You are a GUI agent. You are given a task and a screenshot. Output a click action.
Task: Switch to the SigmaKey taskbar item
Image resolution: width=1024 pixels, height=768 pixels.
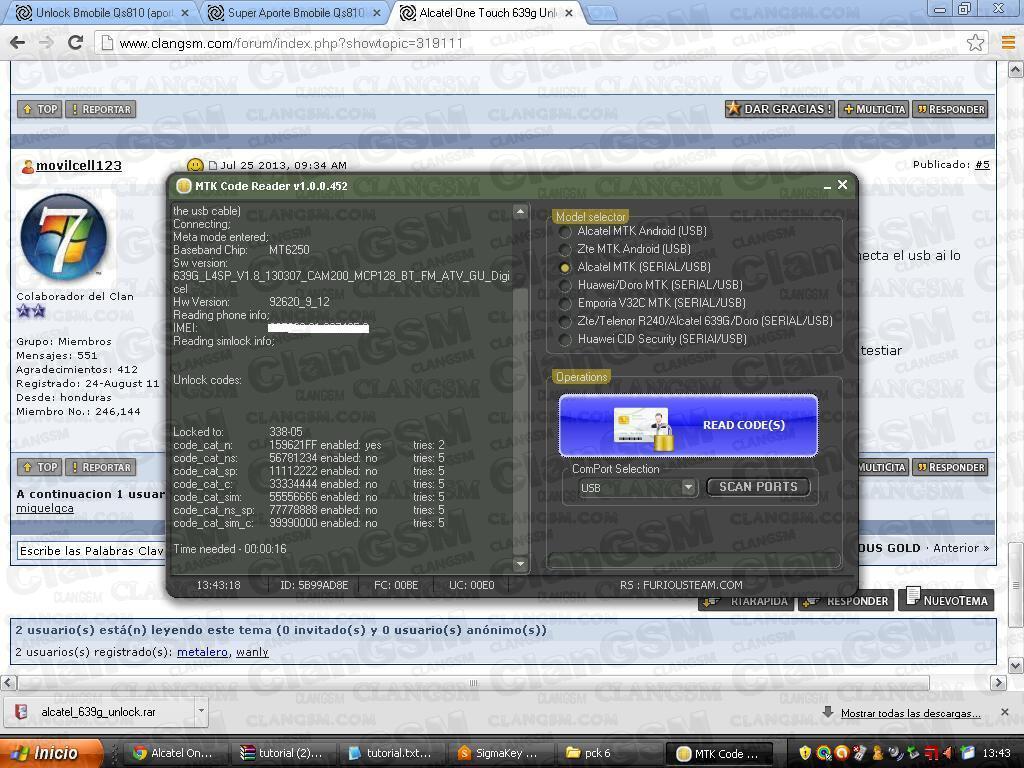click(x=501, y=754)
